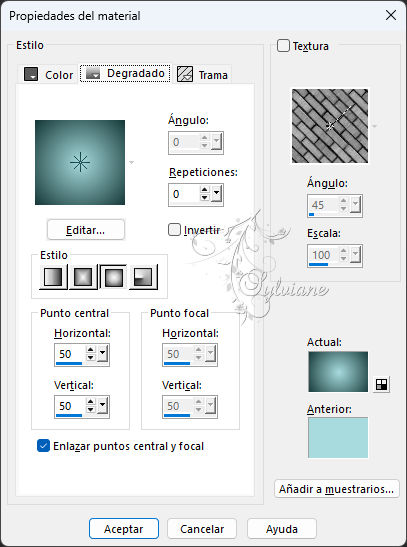Expand the Punto central Horizontal dropdown
The image size is (407, 547).
[103, 354]
